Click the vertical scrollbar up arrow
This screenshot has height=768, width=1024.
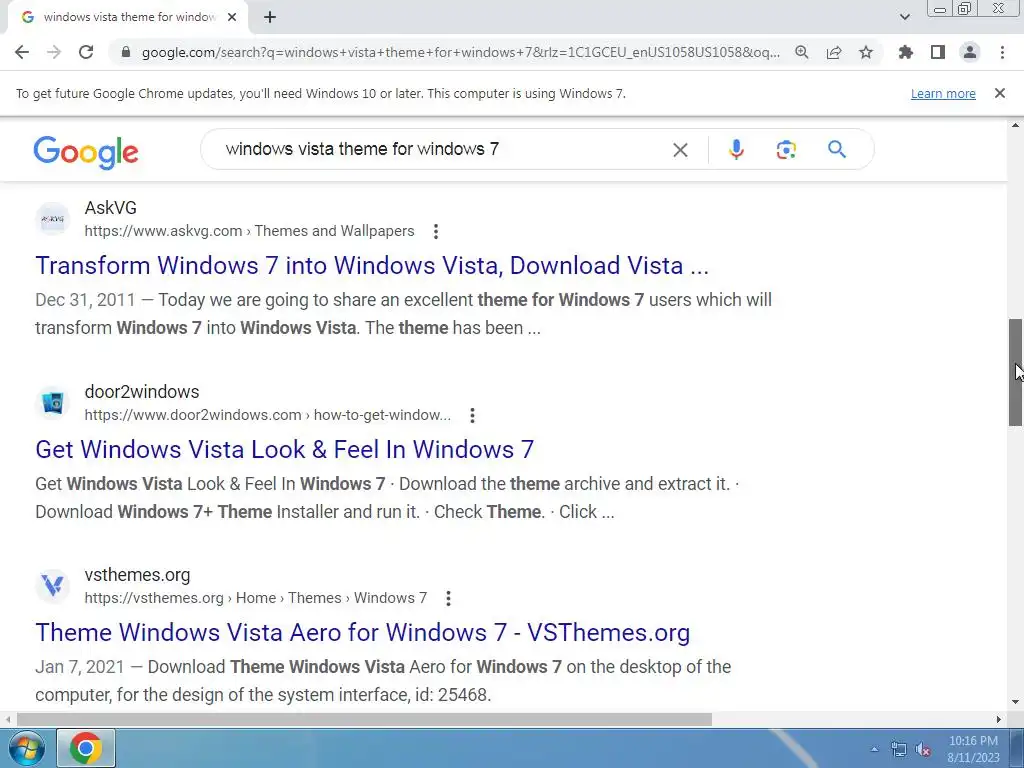(1016, 125)
